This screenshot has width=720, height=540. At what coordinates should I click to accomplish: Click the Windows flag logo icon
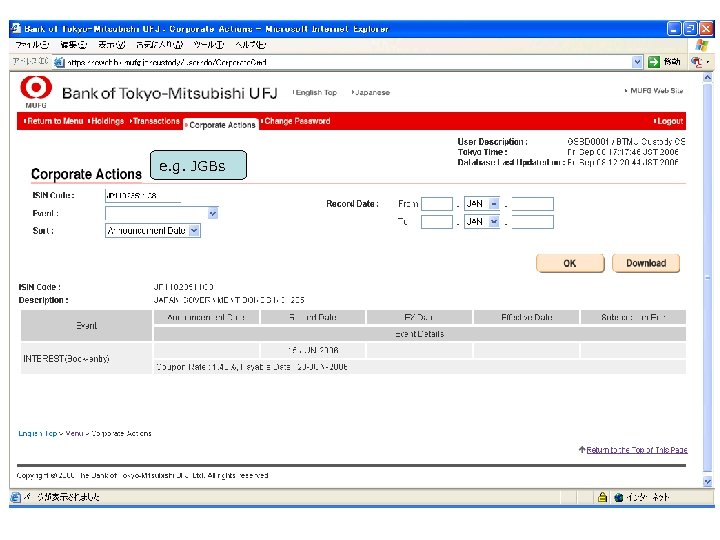(702, 45)
